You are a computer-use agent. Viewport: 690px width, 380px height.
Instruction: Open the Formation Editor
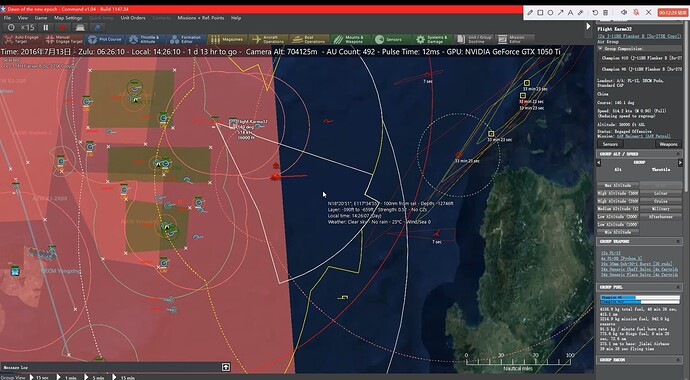186,39
